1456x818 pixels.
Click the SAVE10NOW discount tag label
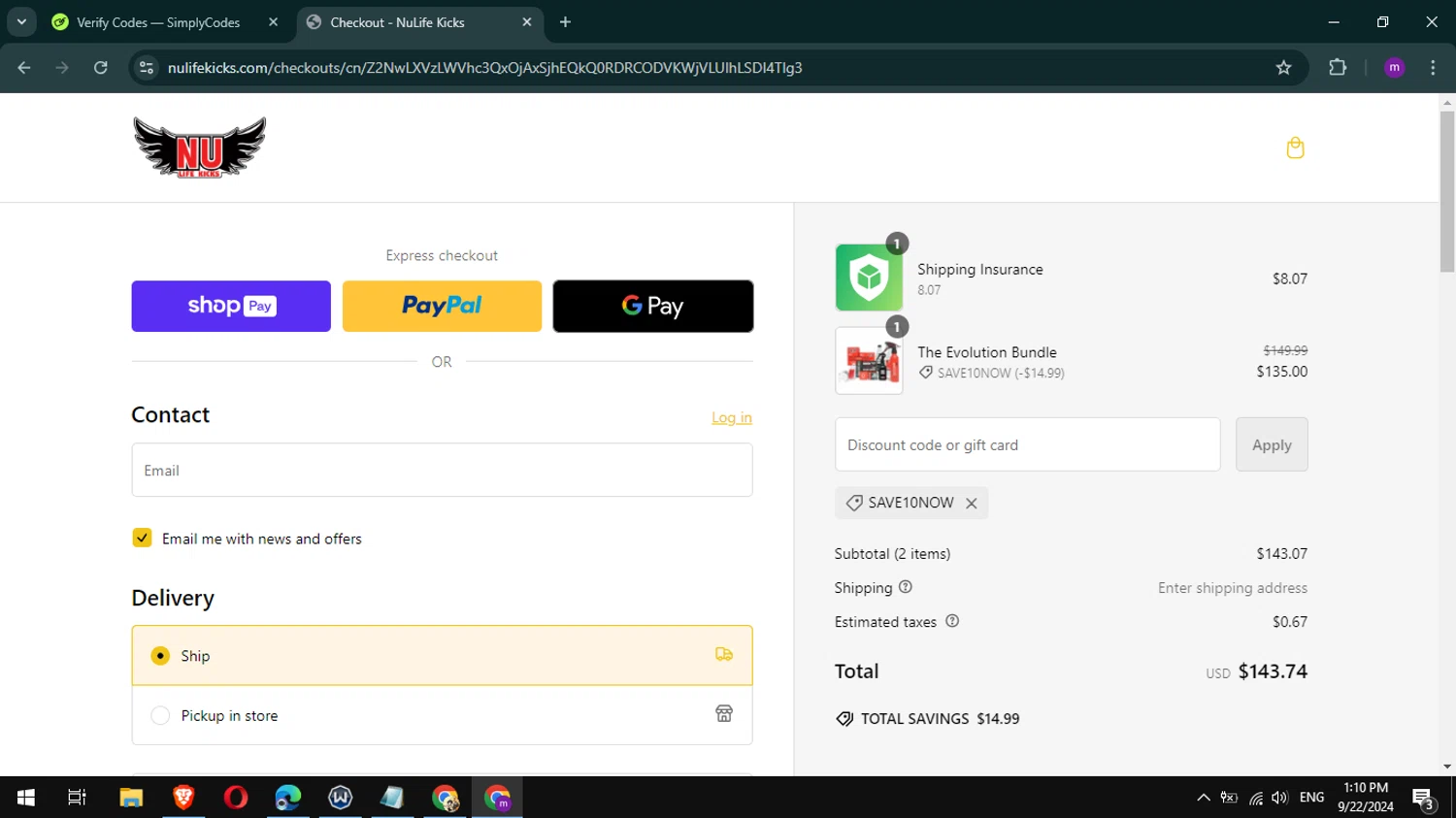point(910,503)
